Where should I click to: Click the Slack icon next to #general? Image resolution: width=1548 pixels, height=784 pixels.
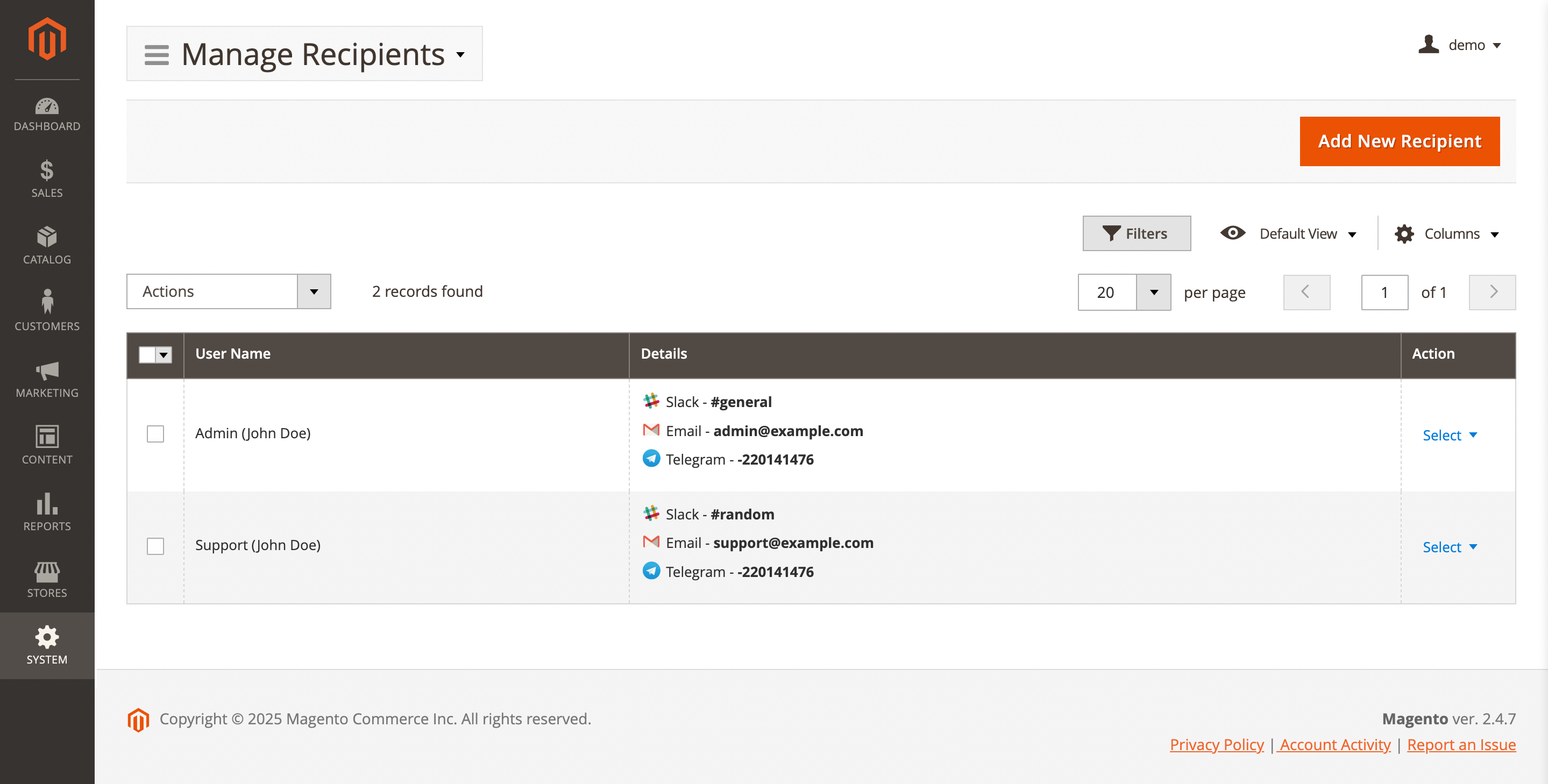[x=651, y=401]
